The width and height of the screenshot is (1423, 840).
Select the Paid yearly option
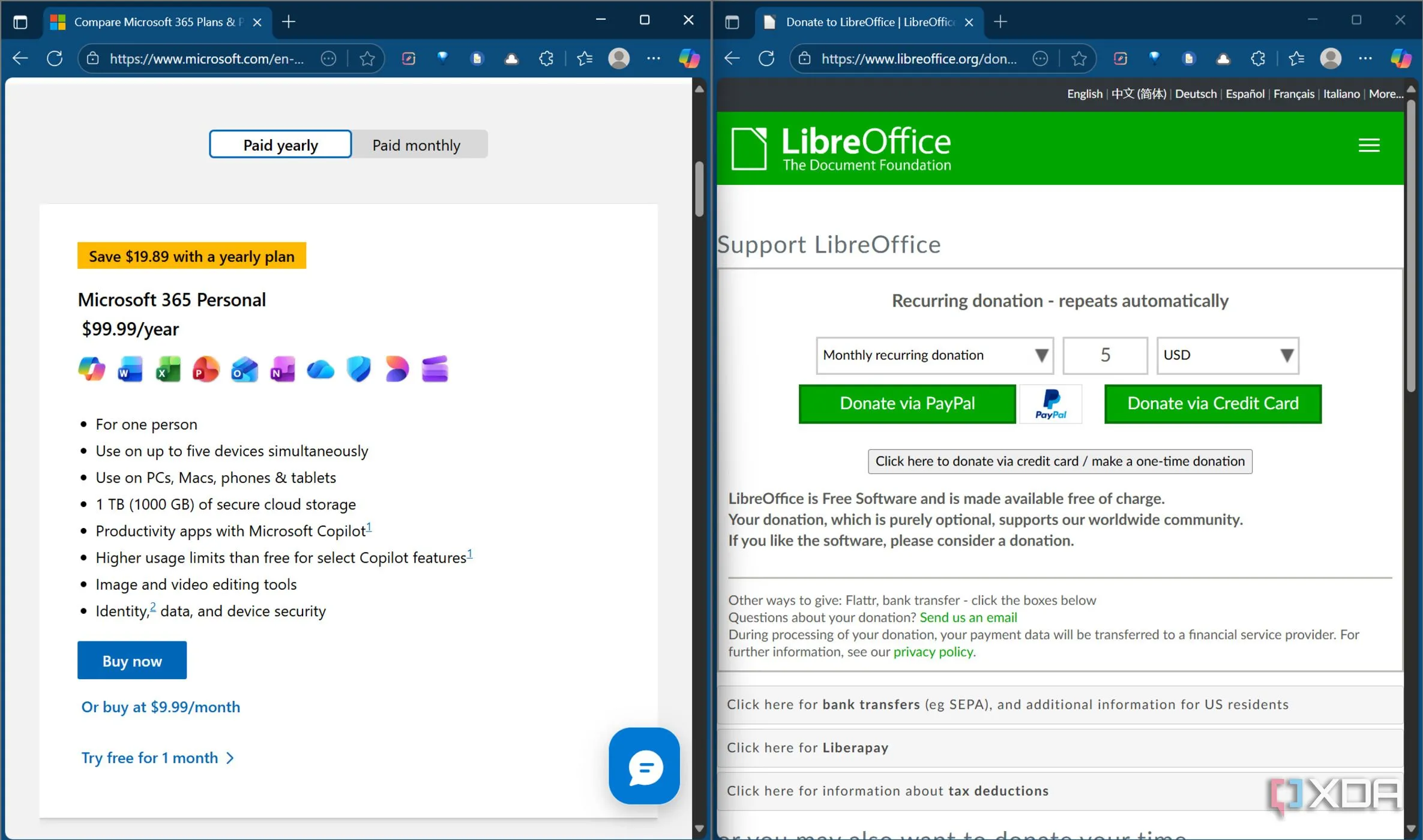[x=280, y=144]
